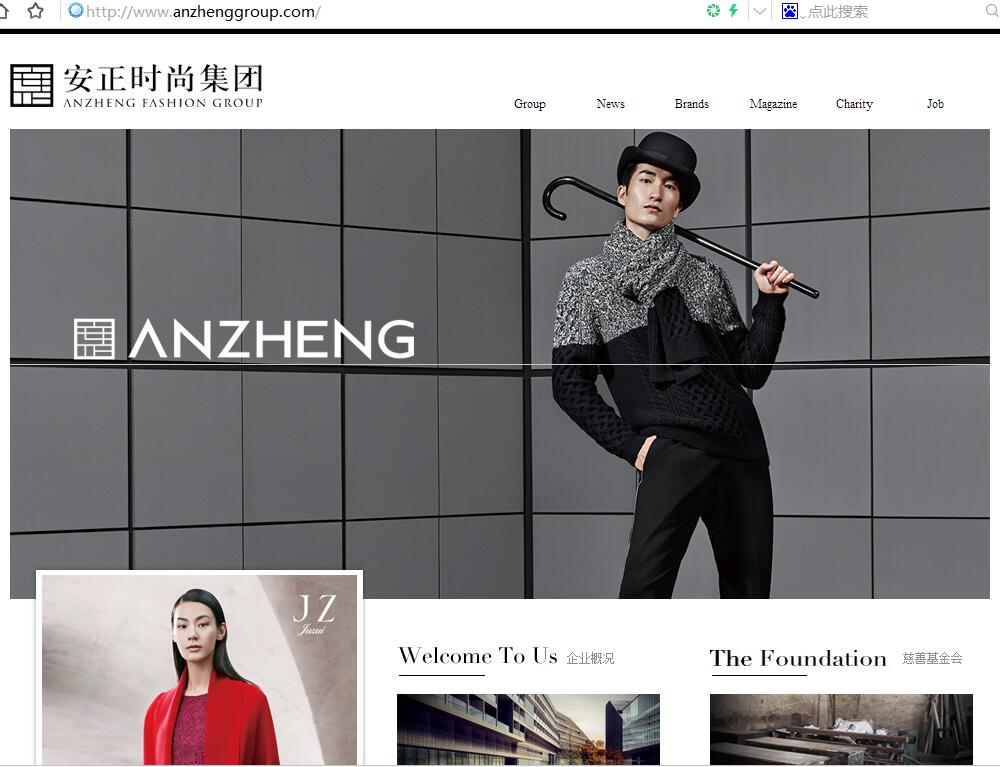The width and height of the screenshot is (1000, 767).
Task: Click the green refresh swirl icon
Action: (x=714, y=11)
